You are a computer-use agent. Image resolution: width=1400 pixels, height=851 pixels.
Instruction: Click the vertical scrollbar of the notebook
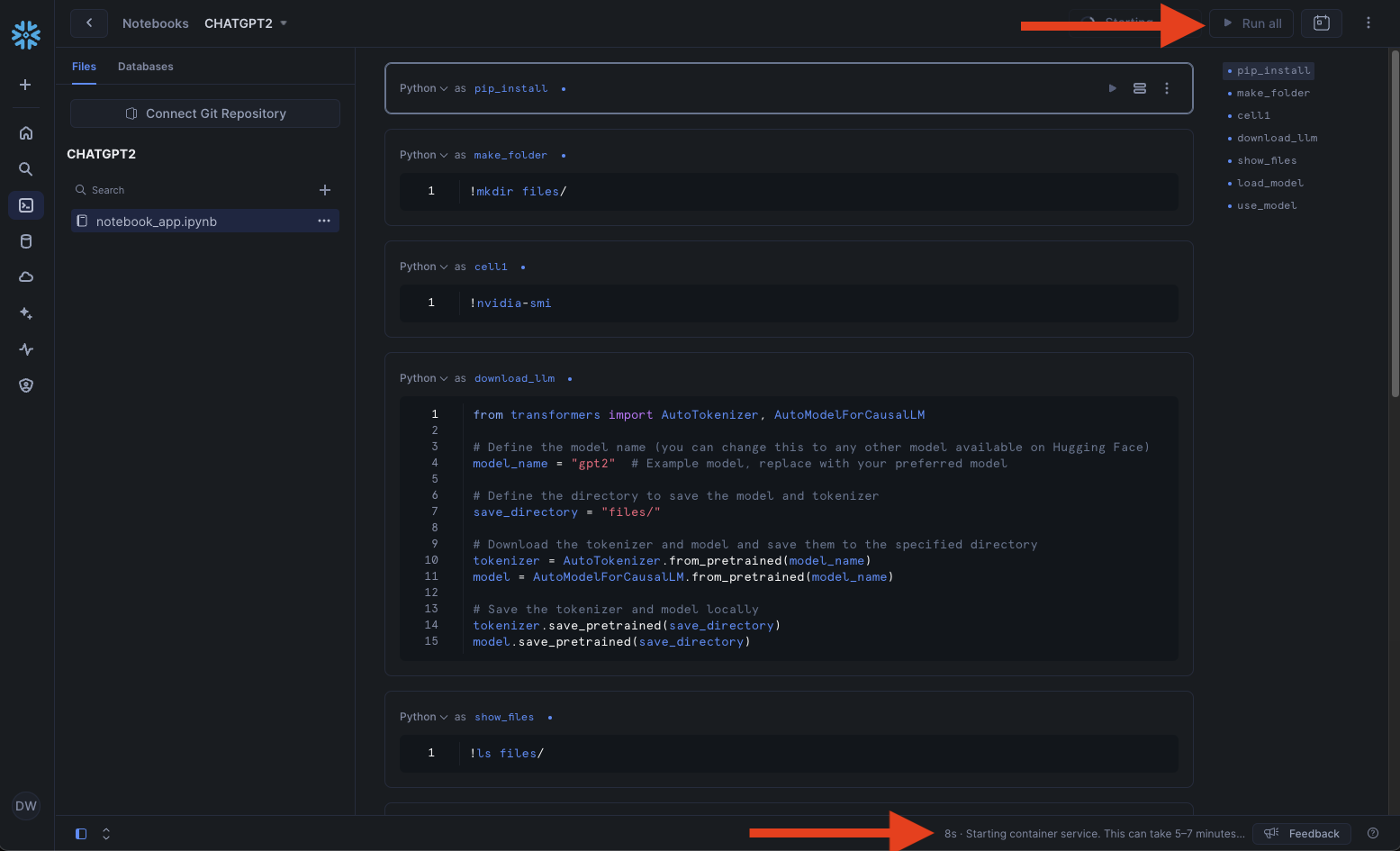click(1395, 225)
